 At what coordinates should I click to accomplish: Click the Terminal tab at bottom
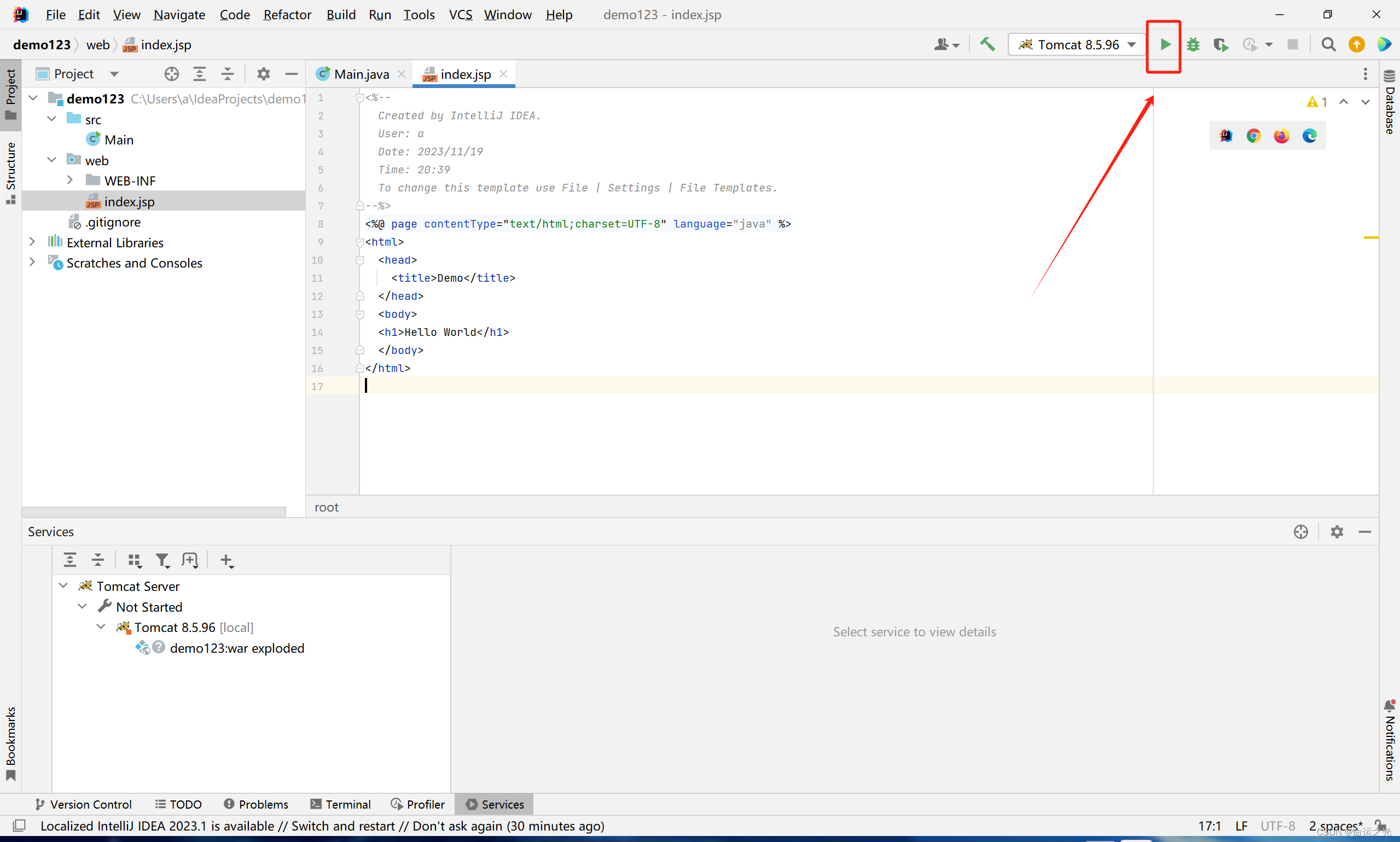click(345, 804)
